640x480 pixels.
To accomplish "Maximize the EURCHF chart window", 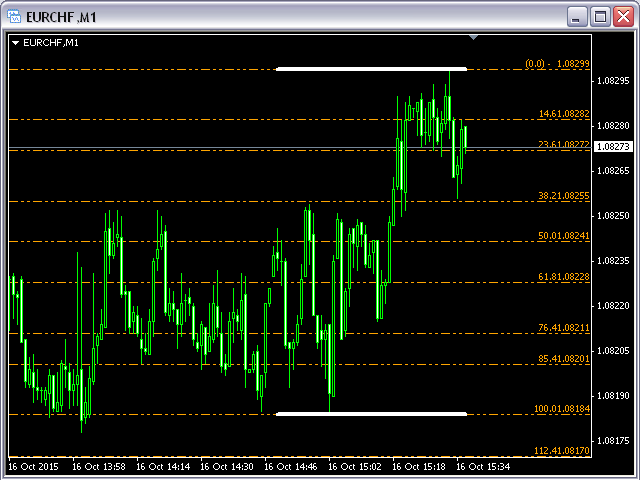I will (600, 17).
